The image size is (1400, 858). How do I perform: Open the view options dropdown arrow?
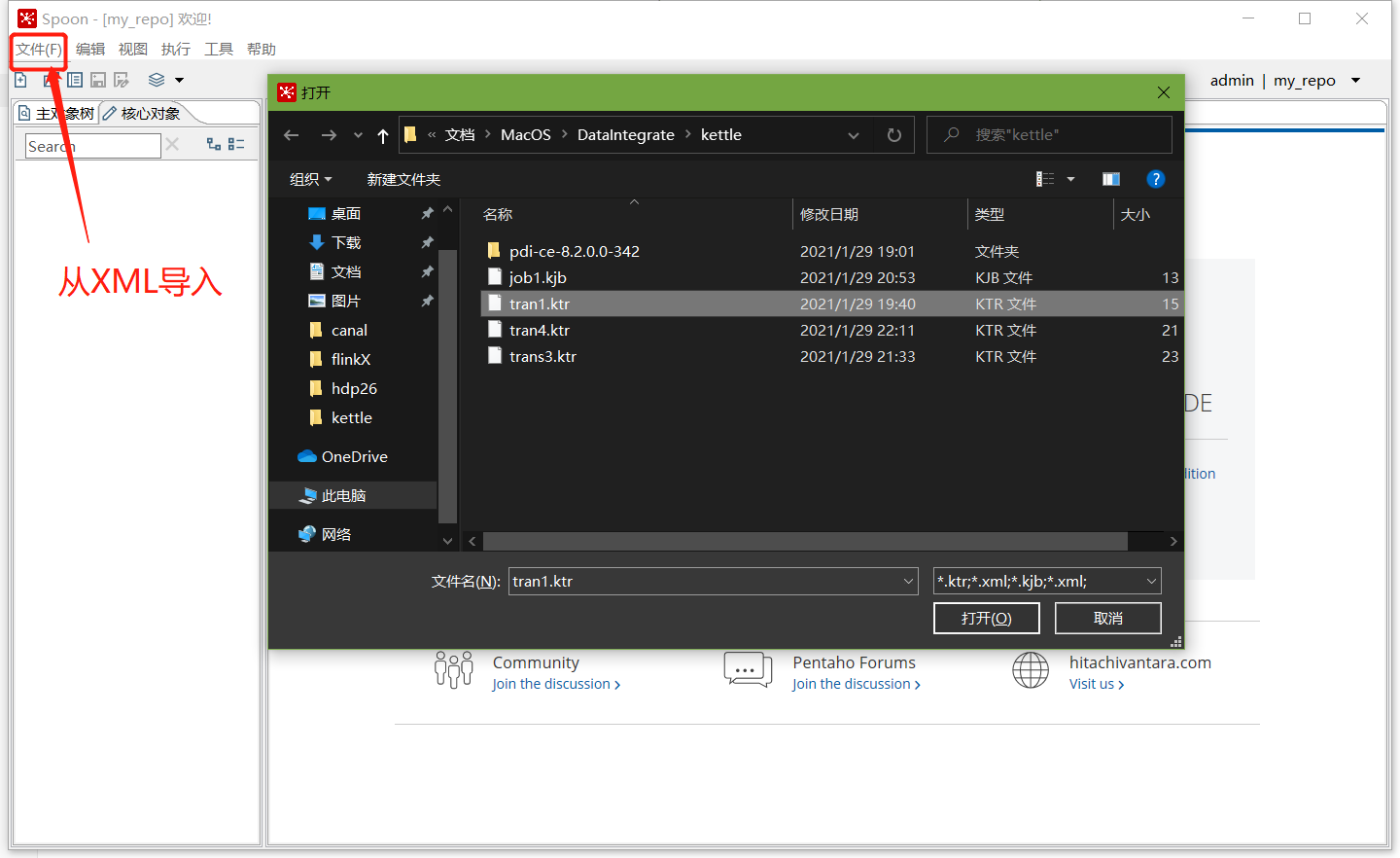pyautogui.click(x=1070, y=179)
